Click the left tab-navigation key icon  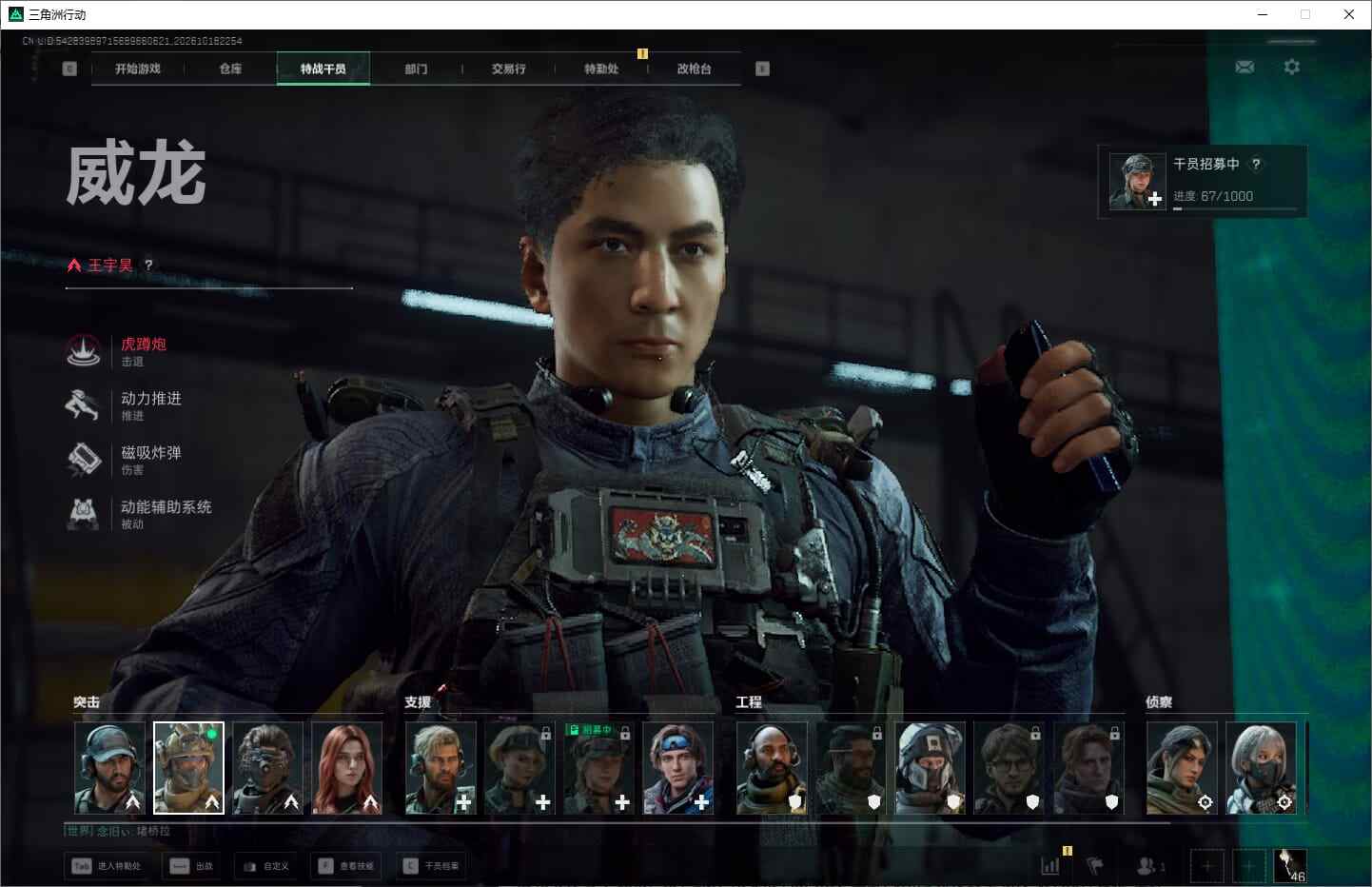(69, 69)
